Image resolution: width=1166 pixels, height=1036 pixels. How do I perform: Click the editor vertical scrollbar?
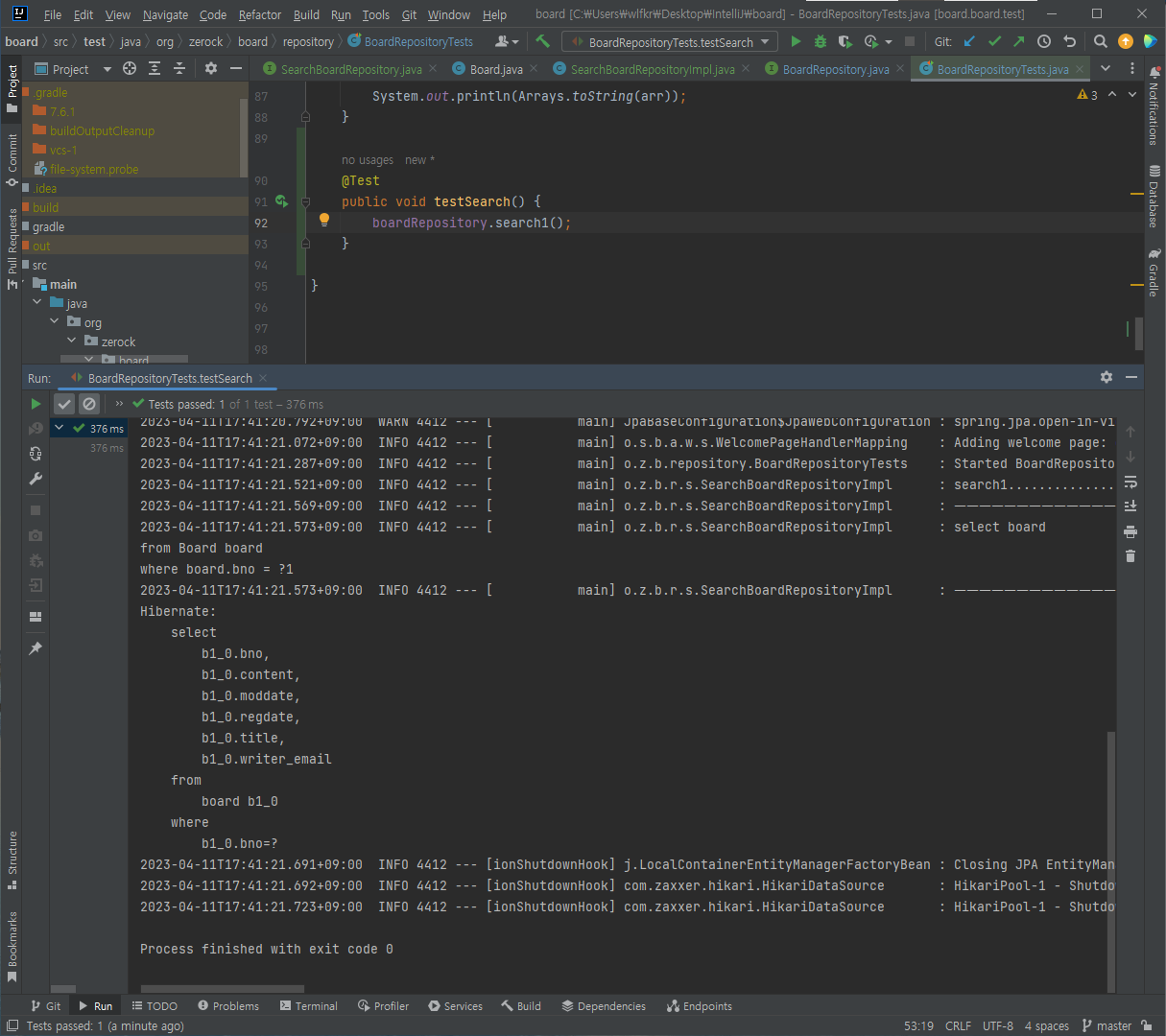(1138, 334)
